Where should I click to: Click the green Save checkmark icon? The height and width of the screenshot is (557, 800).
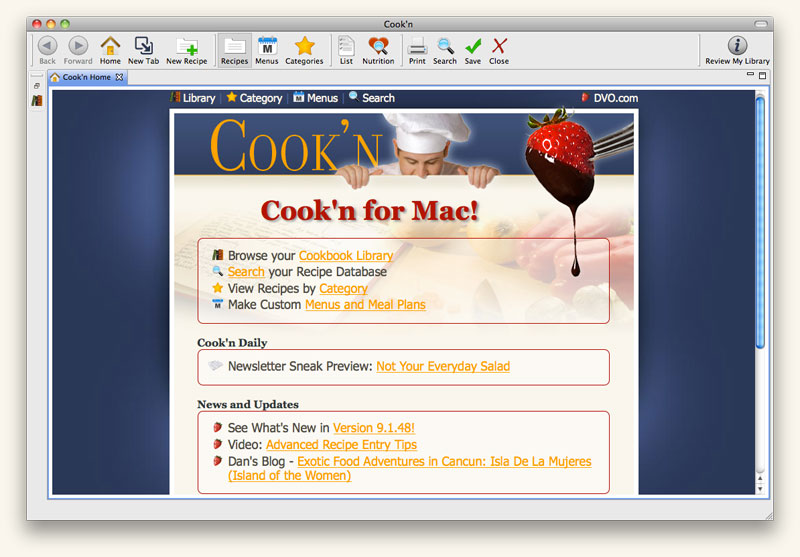point(473,50)
